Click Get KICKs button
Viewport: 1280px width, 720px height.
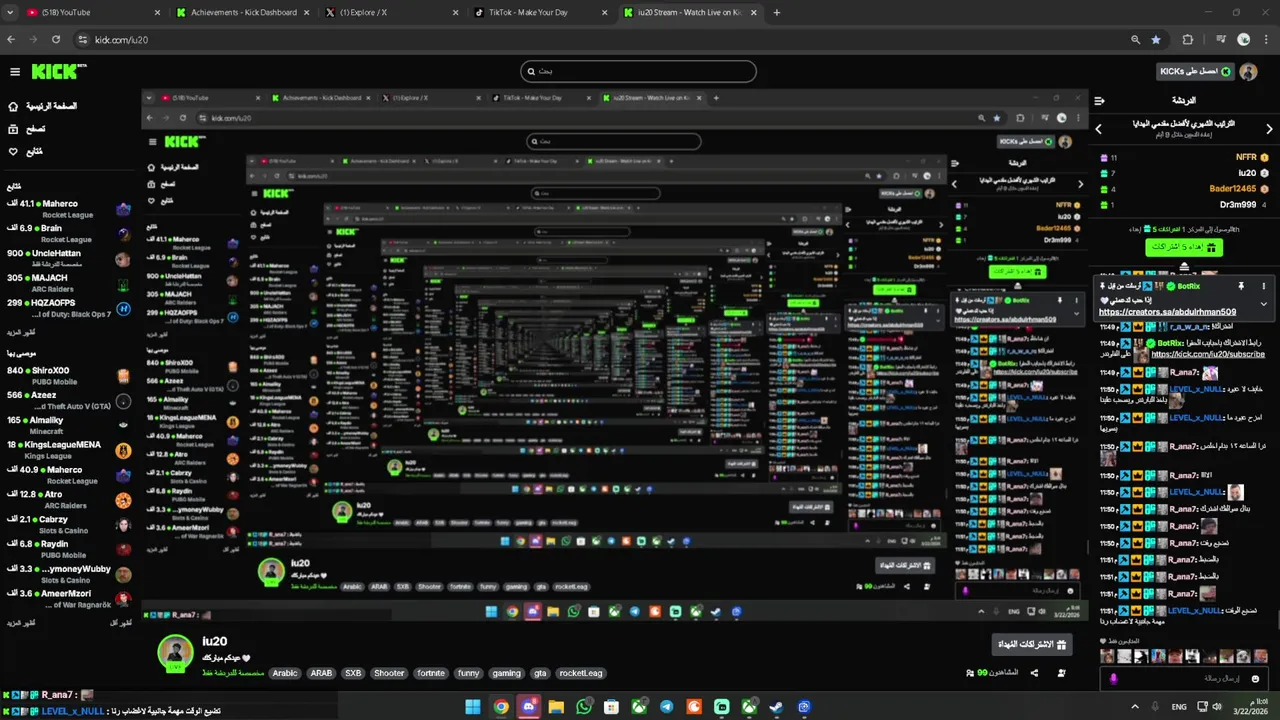(1195, 71)
